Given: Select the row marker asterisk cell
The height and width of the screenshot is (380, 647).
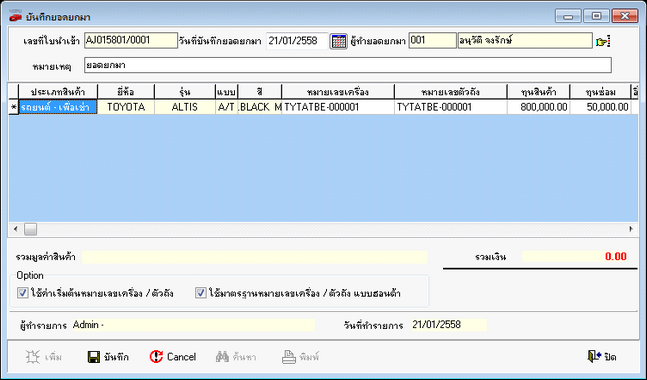Looking at the screenshot, I should pyautogui.click(x=14, y=107).
